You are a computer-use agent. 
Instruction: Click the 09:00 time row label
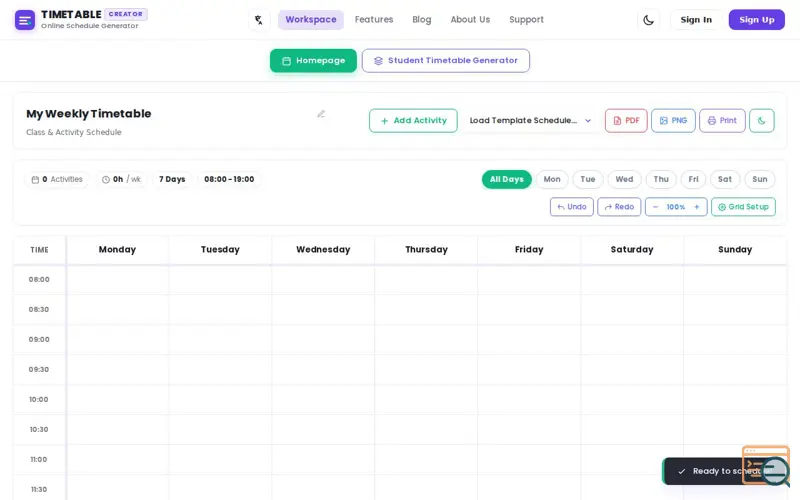click(39, 340)
